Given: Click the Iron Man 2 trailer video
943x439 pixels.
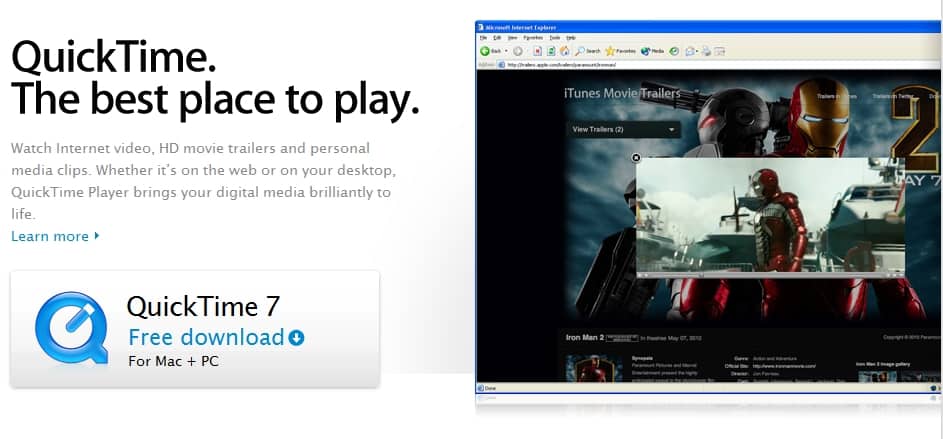Looking at the screenshot, I should click(x=770, y=214).
